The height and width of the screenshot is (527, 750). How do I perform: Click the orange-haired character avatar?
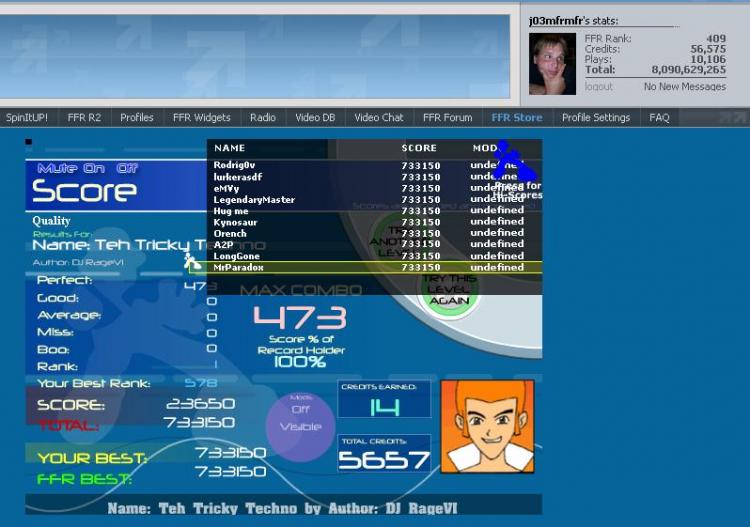pyautogui.click(x=487, y=427)
